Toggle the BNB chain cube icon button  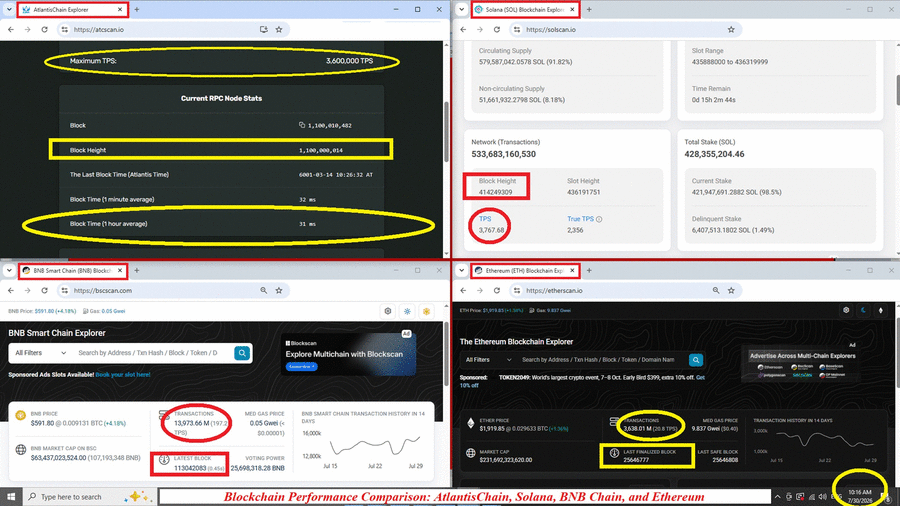(x=426, y=311)
